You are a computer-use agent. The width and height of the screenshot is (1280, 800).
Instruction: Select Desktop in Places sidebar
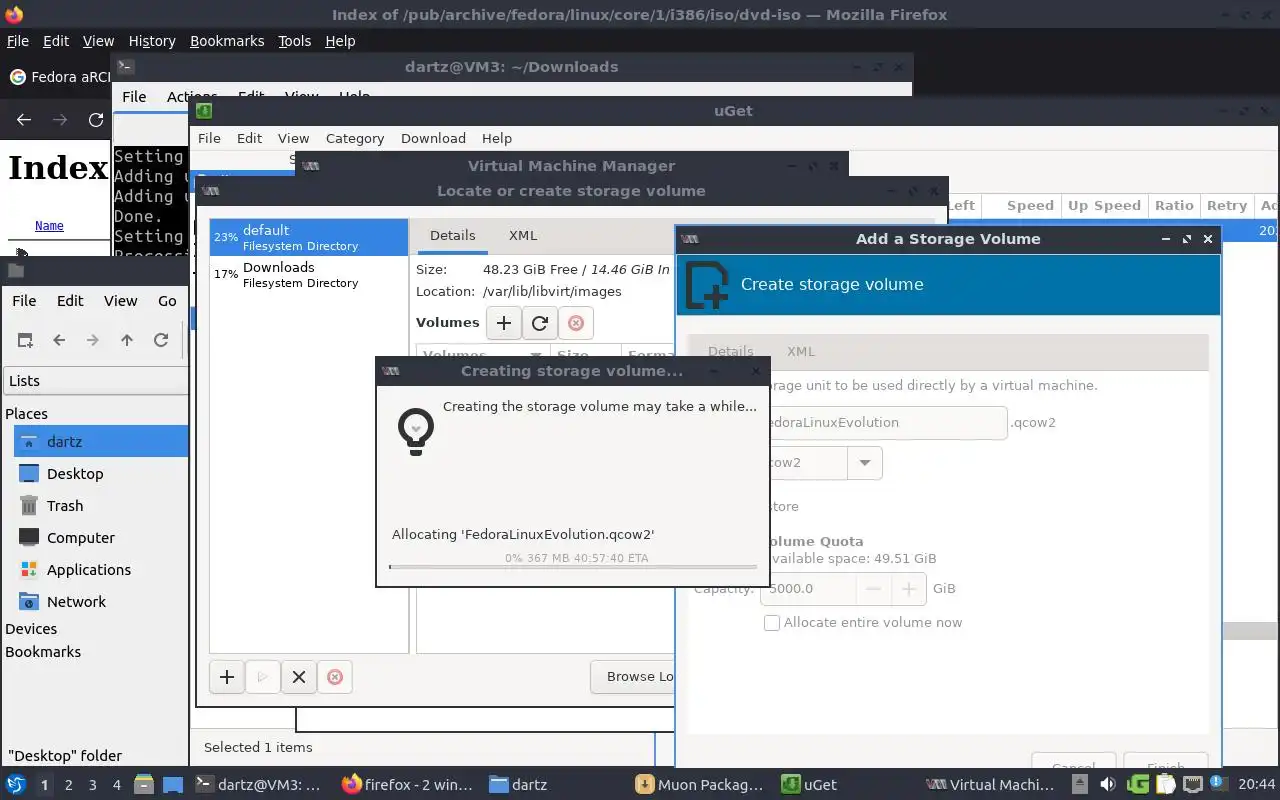click(x=101, y=474)
